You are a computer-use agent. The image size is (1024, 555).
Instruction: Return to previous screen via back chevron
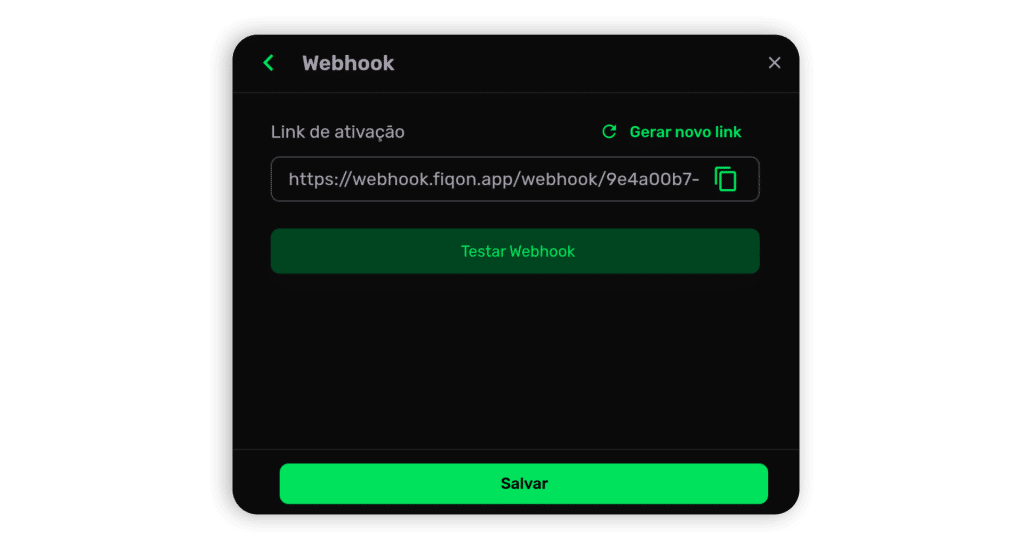click(x=268, y=63)
